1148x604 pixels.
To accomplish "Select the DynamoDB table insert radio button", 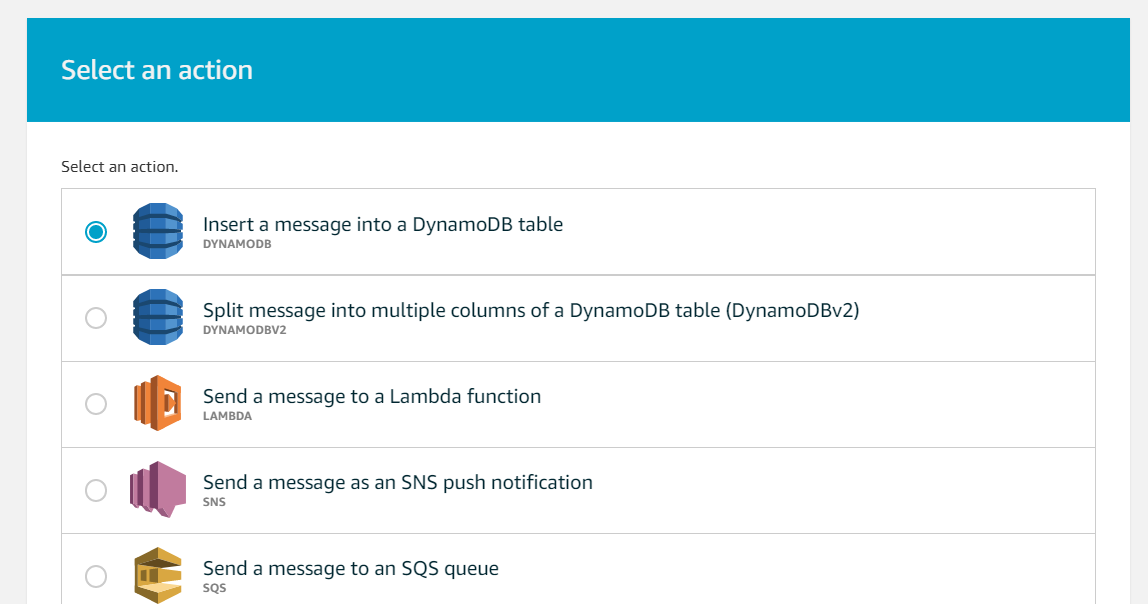I will coord(96,232).
